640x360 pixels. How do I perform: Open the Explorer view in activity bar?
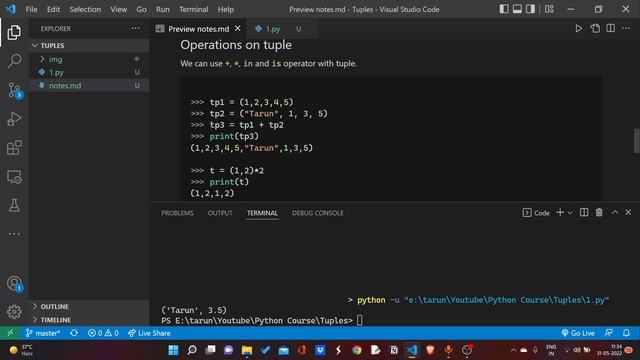(14, 33)
